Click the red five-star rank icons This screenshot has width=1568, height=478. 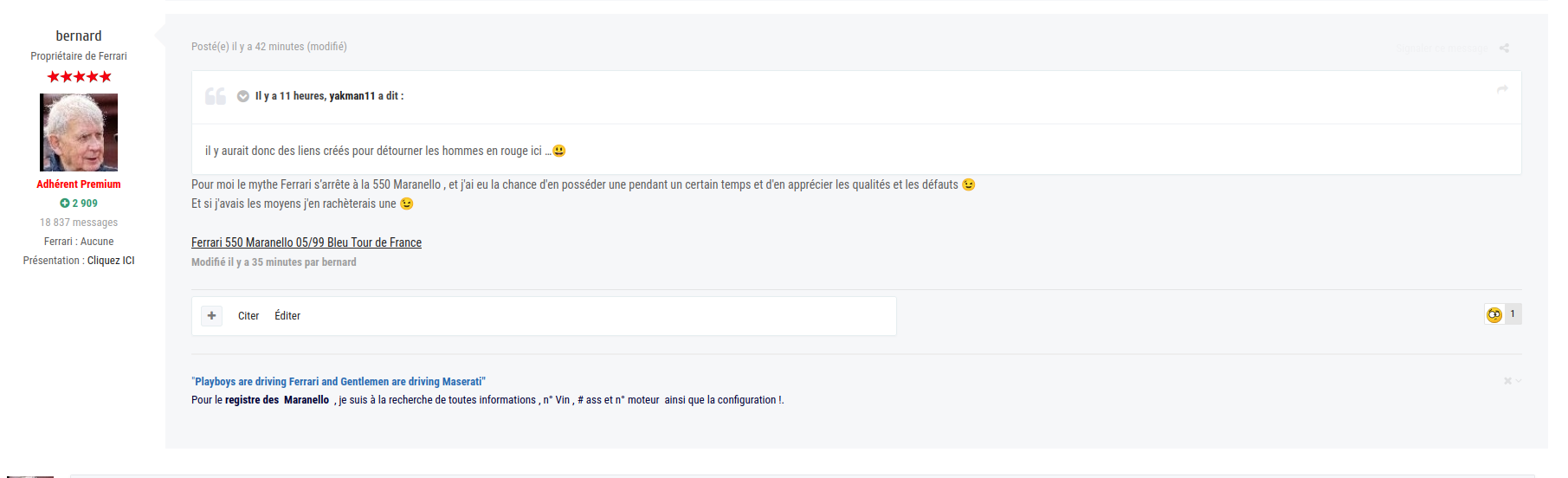pyautogui.click(x=79, y=77)
